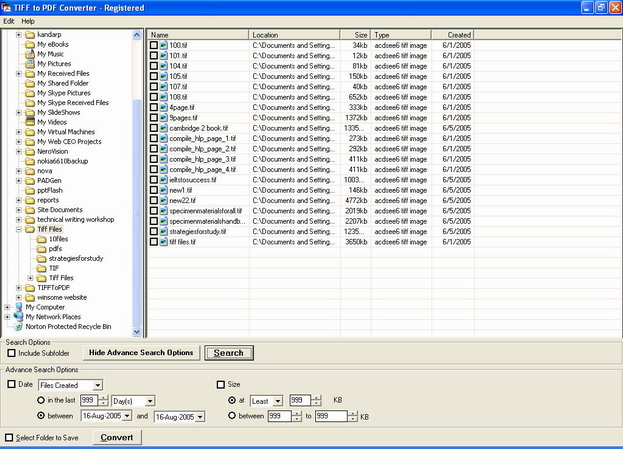
Task: Open the Files Created dropdown
Action: click(97, 385)
